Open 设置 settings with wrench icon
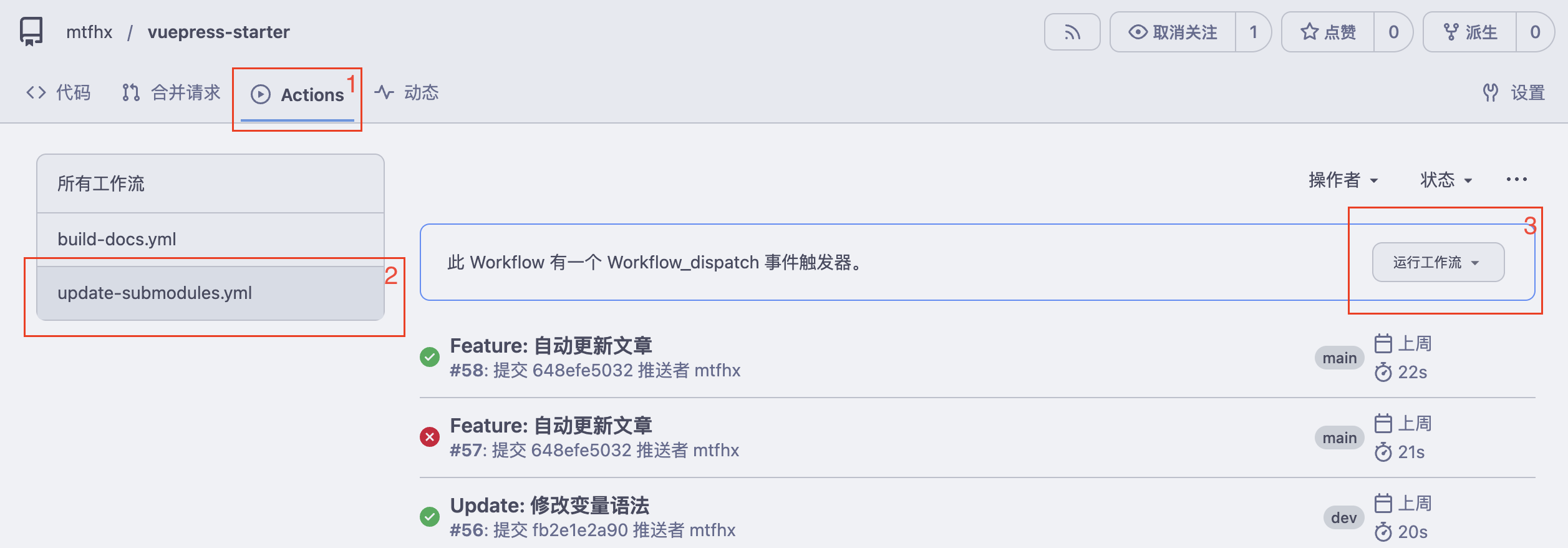Screen dimensions: 1568x548 pos(1514,93)
